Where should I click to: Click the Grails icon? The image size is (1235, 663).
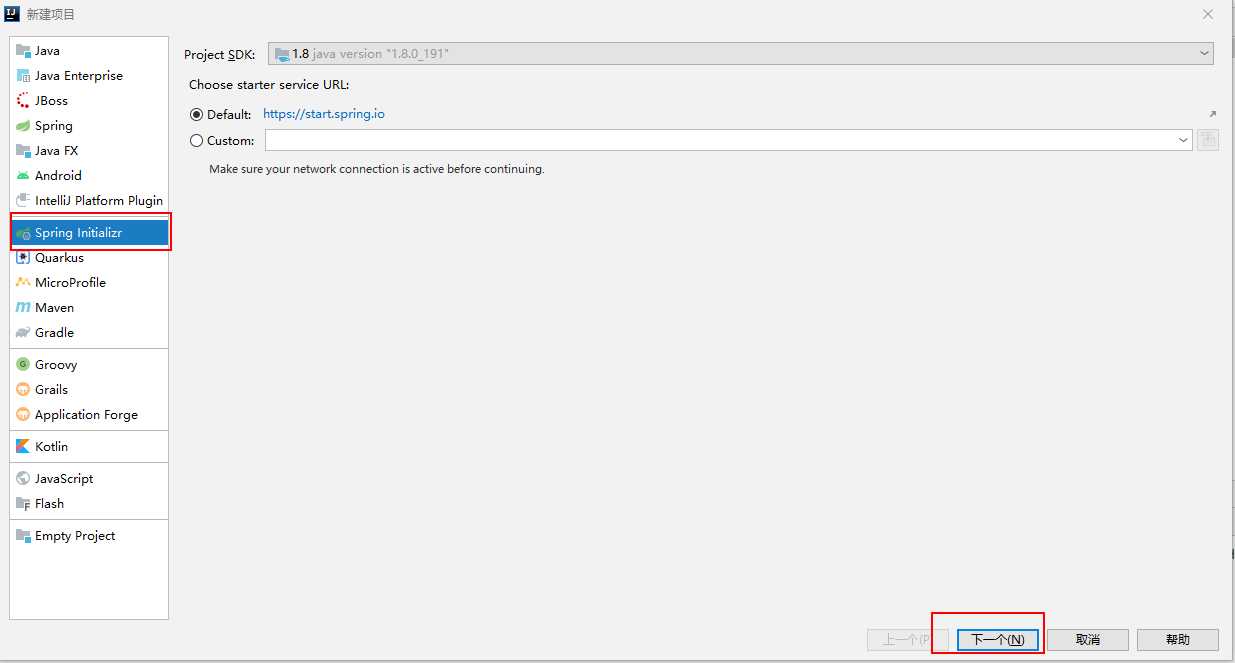[24, 390]
